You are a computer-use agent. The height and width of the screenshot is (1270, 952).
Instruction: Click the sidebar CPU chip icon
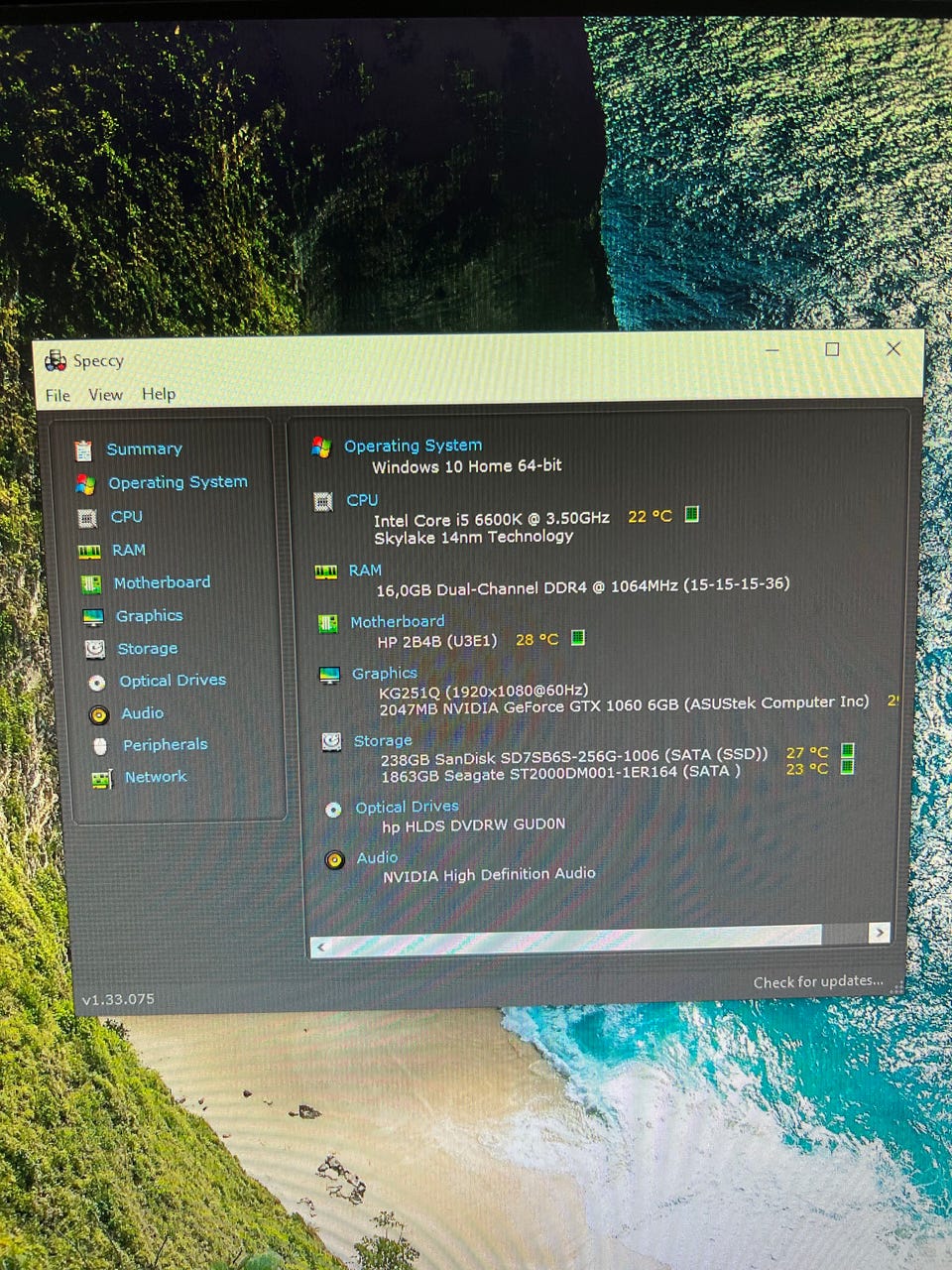(x=87, y=518)
